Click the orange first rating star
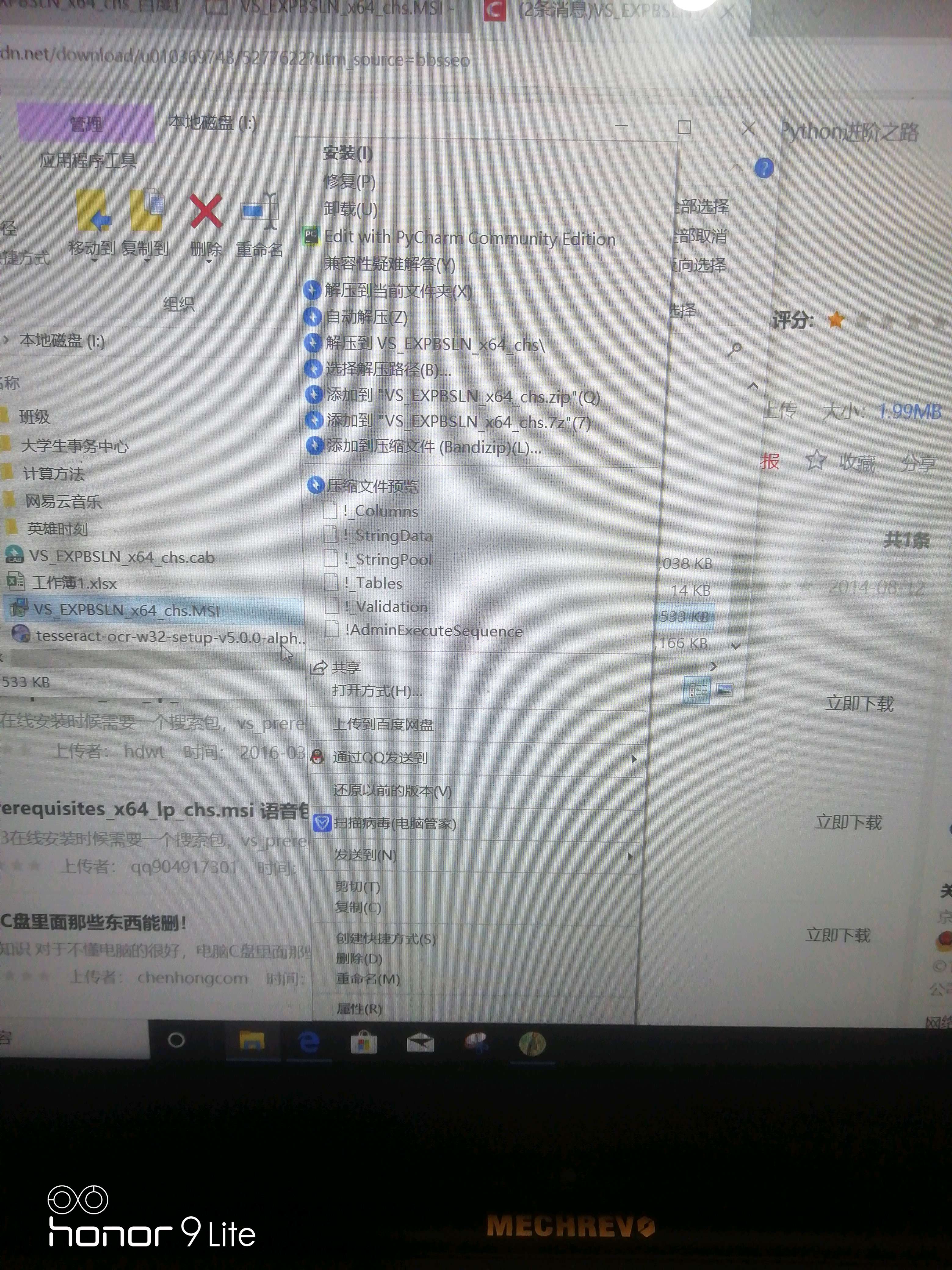This screenshot has width=952, height=1270. click(836, 320)
